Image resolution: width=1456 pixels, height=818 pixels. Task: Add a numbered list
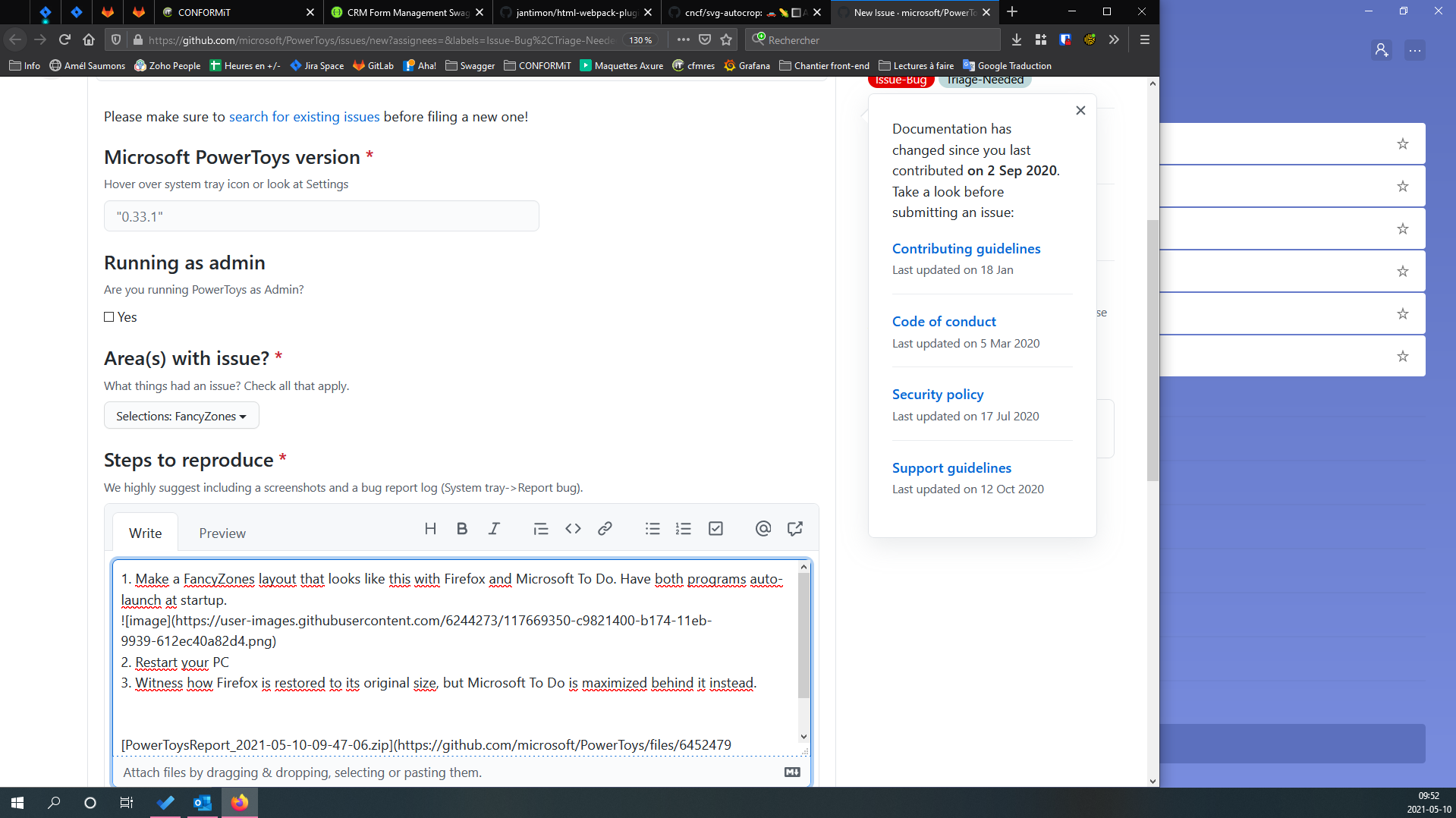(684, 528)
